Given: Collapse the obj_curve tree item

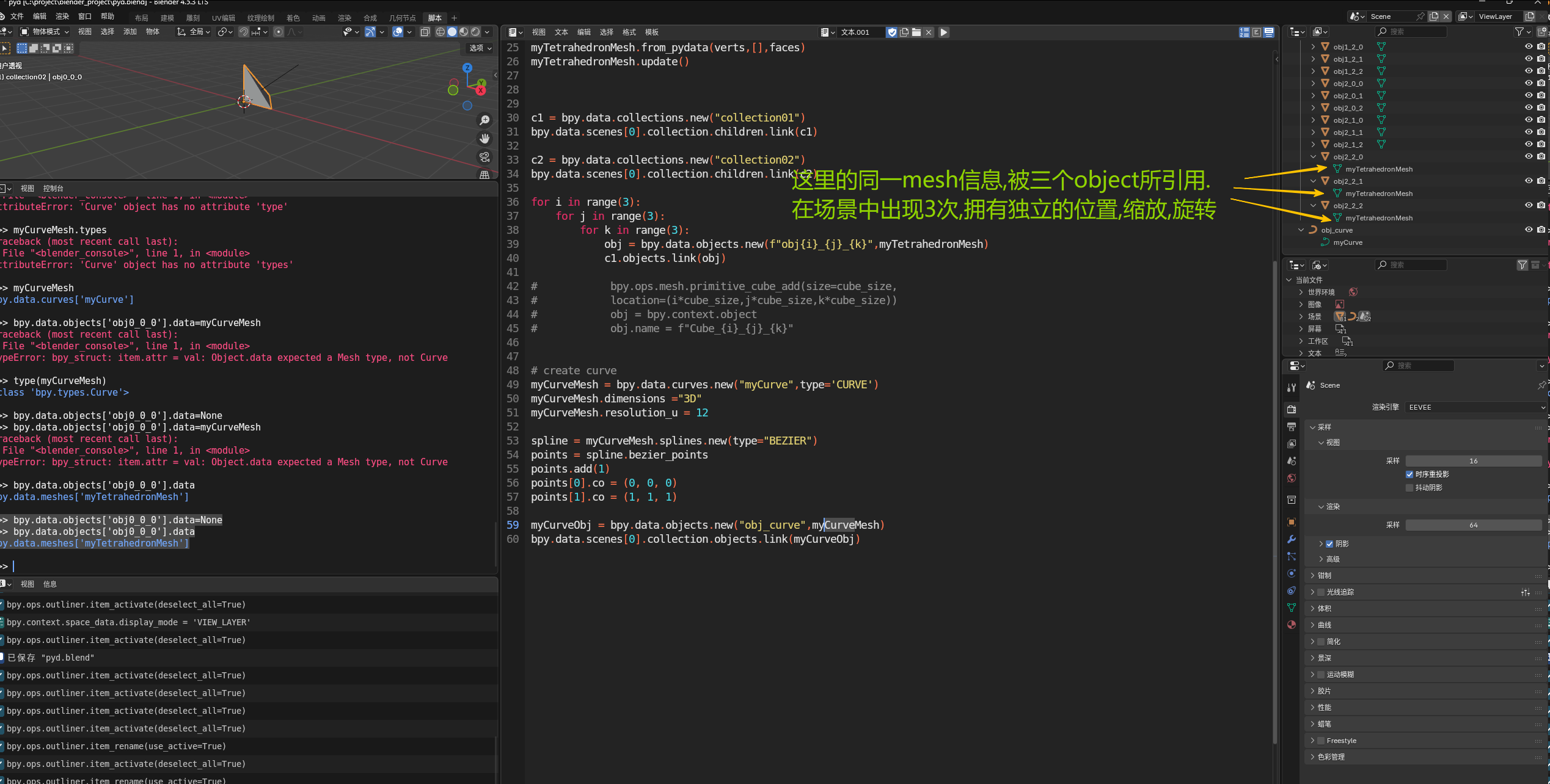Looking at the screenshot, I should pyautogui.click(x=1301, y=230).
